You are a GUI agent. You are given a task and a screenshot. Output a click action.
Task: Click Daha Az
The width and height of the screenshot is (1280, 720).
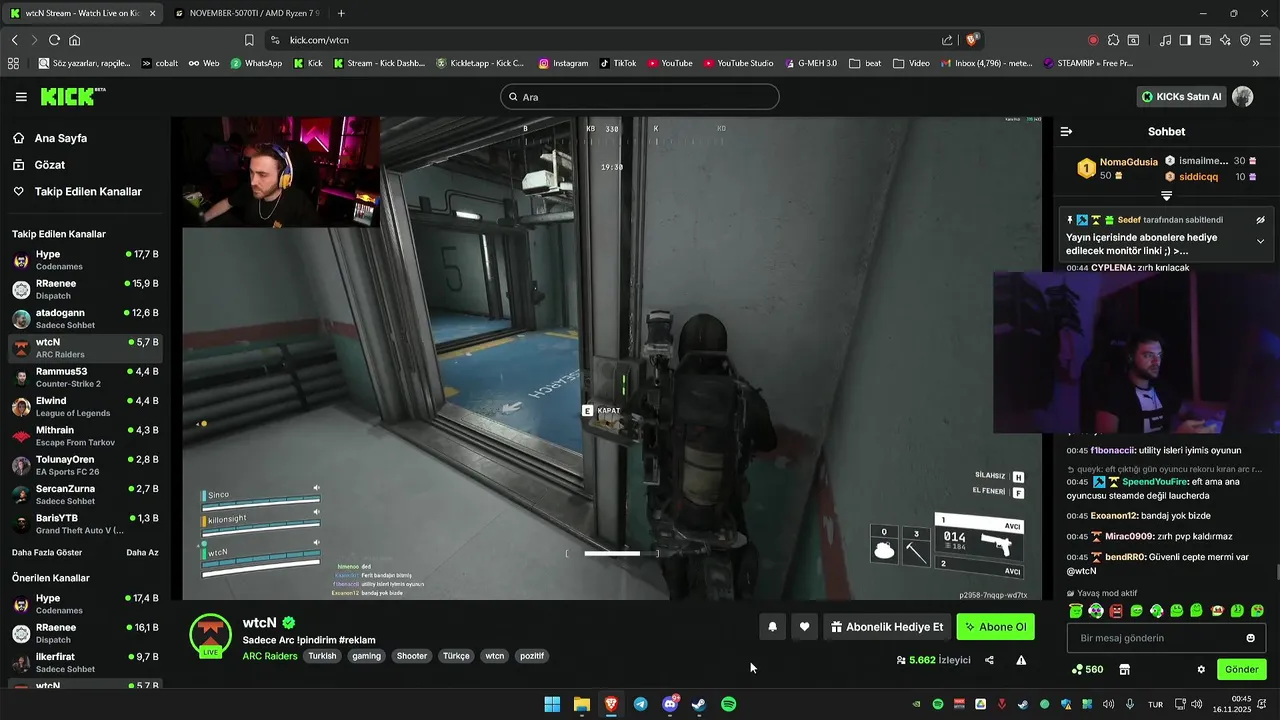(142, 552)
